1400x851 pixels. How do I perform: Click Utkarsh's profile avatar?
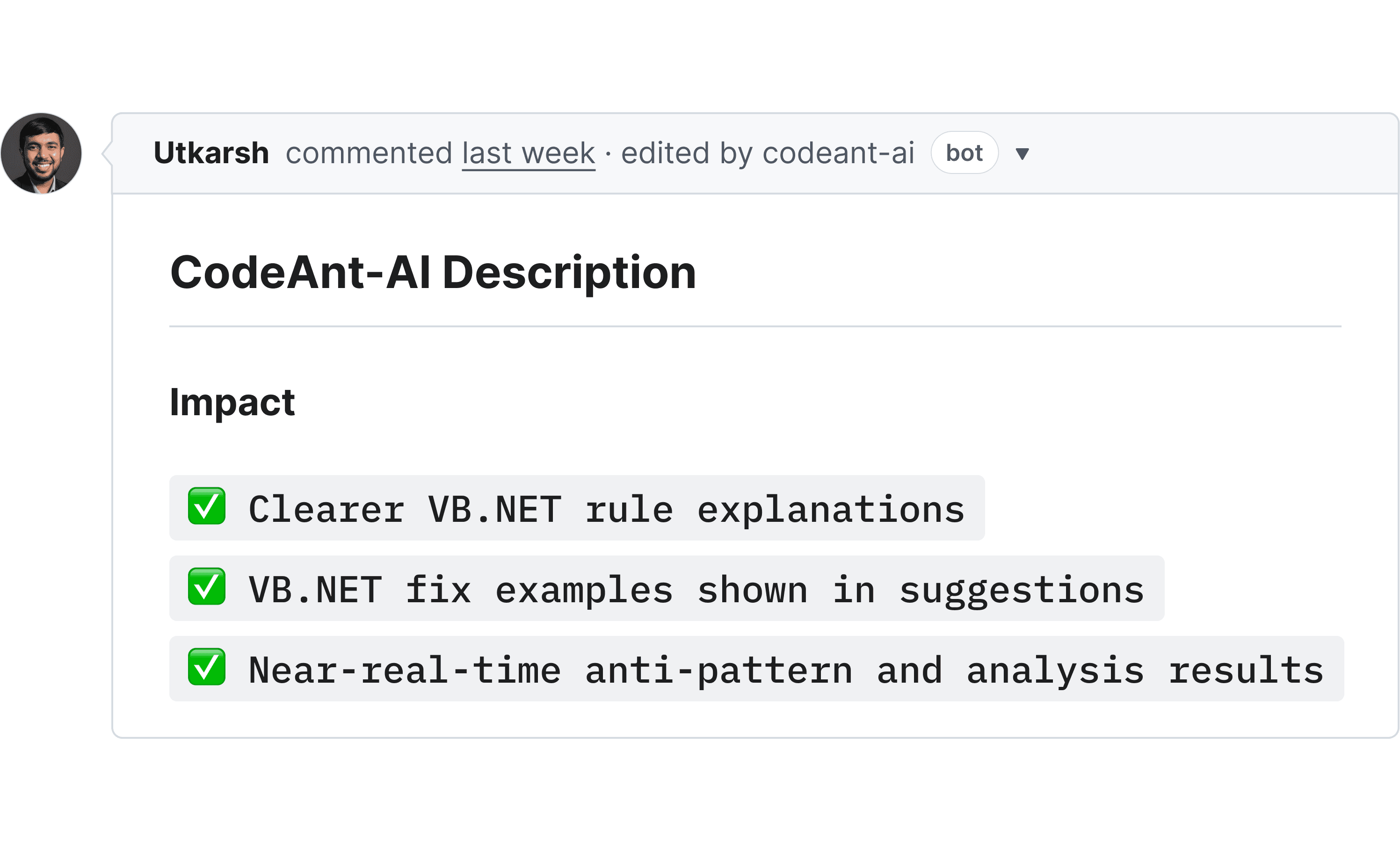(42, 153)
